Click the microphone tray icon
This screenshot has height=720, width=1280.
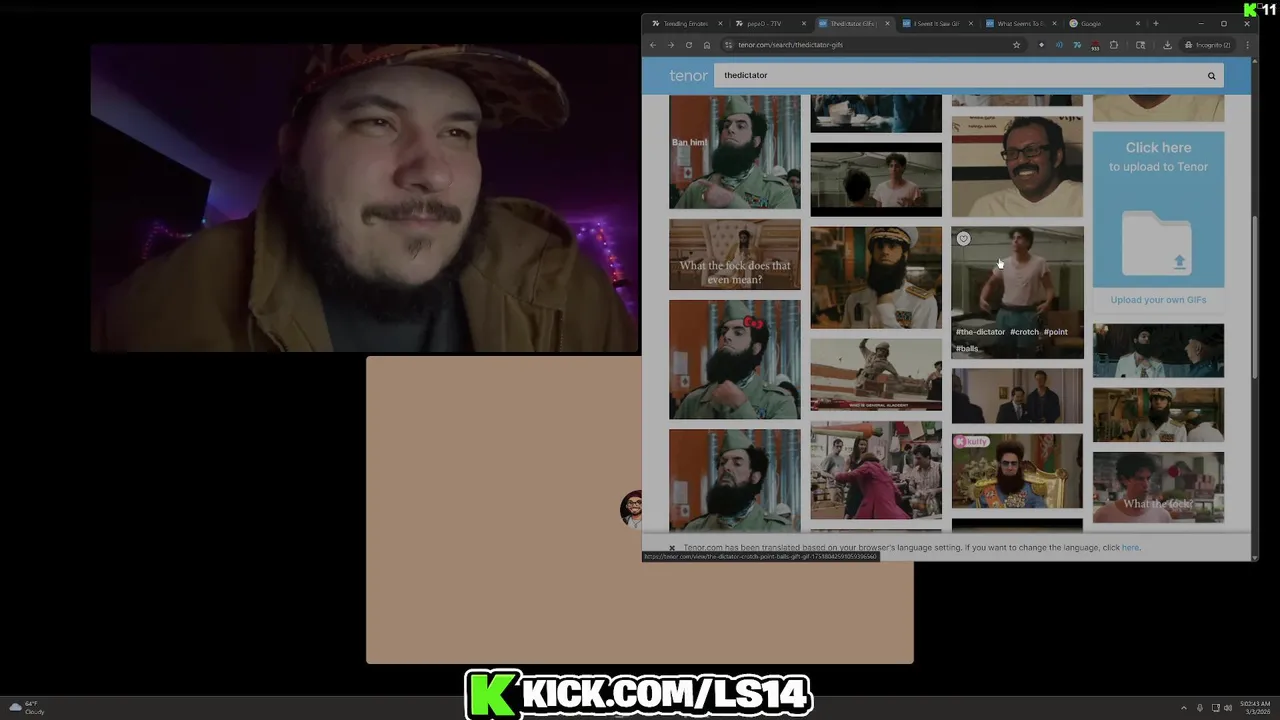[1200, 708]
